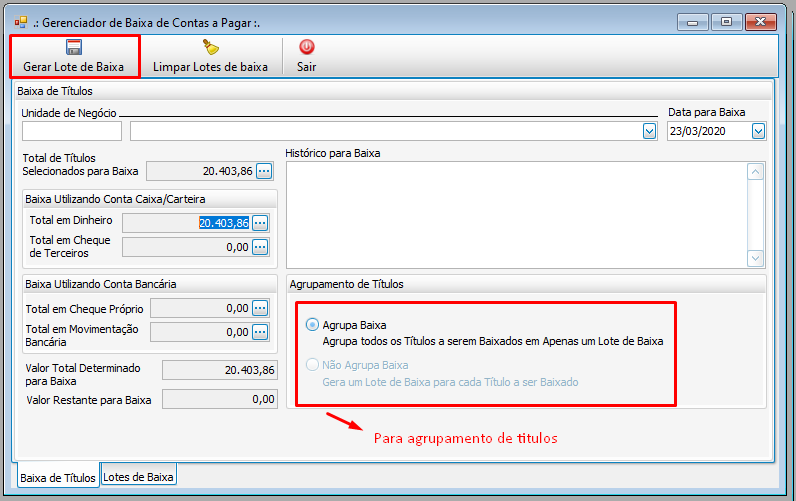The width and height of the screenshot is (796, 501).
Task: Click the Unidade de Negócio code field
Action: click(72, 131)
